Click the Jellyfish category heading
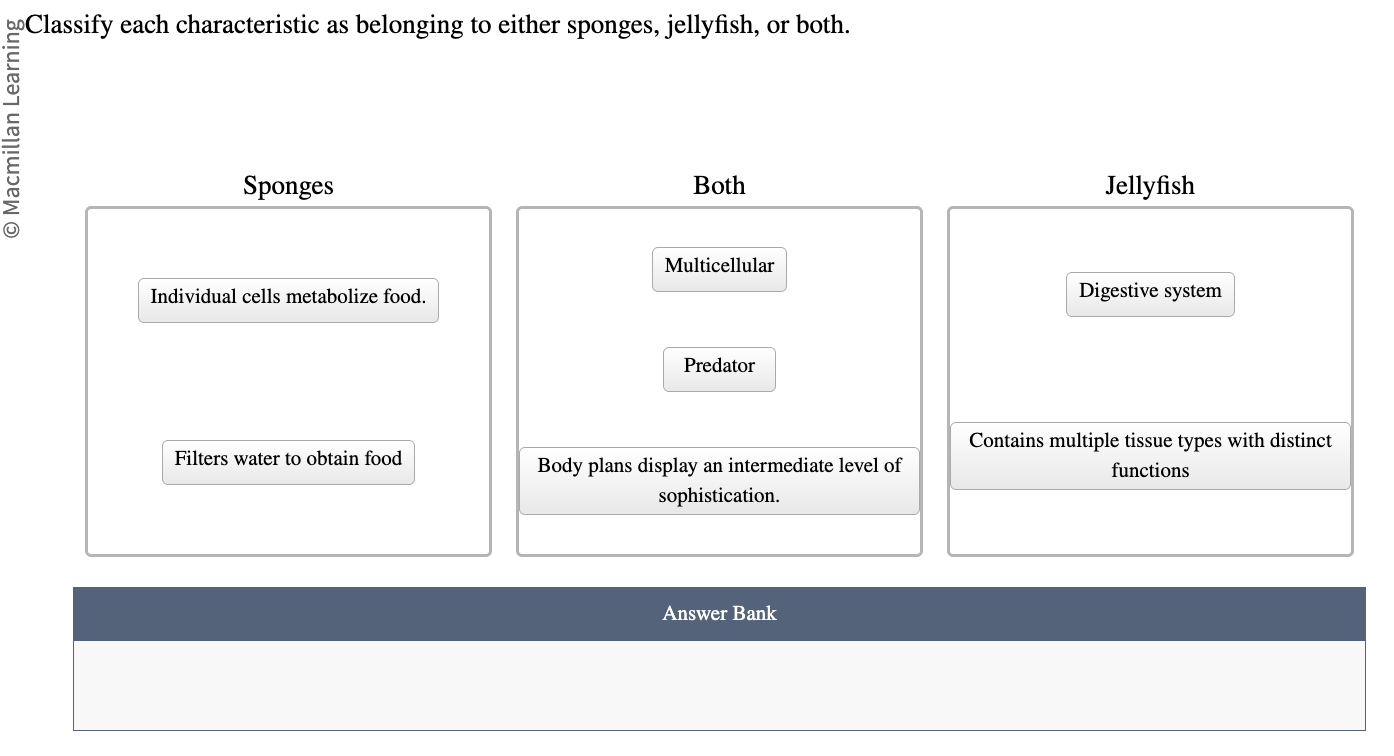This screenshot has width=1394, height=756. [1150, 186]
